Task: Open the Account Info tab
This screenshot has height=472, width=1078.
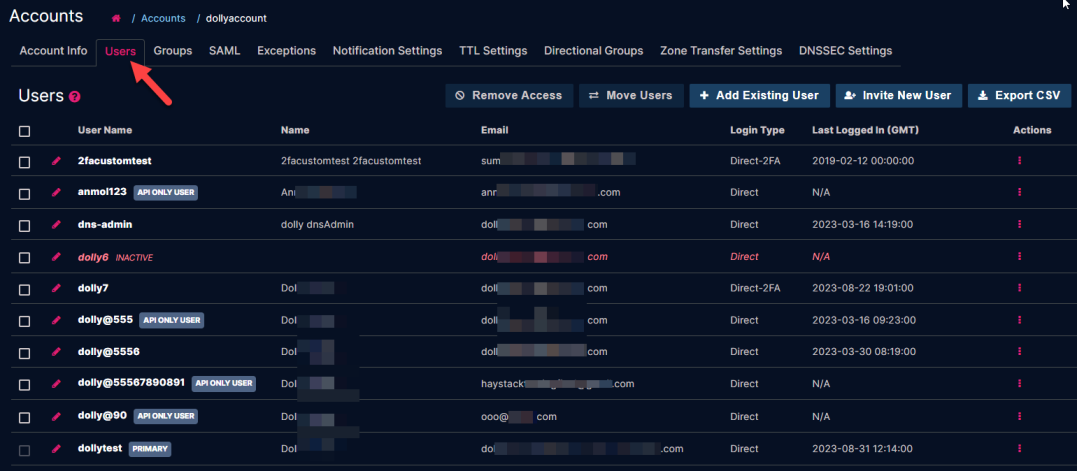Action: click(x=54, y=51)
